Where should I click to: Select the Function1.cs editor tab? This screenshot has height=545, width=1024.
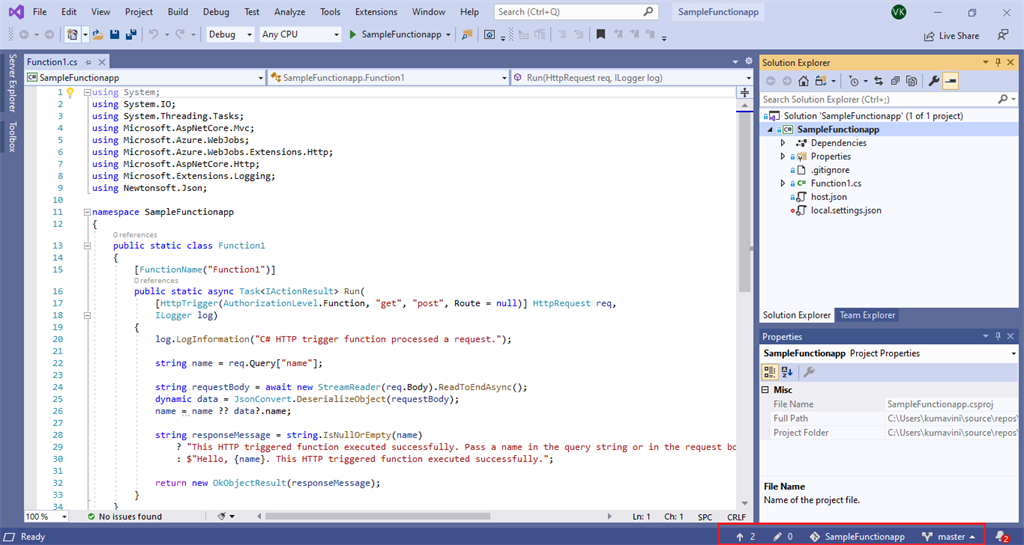[x=52, y=62]
